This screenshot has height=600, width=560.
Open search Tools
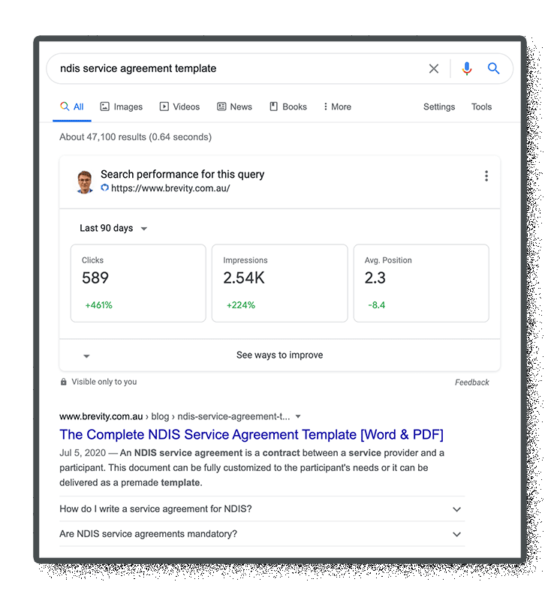(x=481, y=107)
